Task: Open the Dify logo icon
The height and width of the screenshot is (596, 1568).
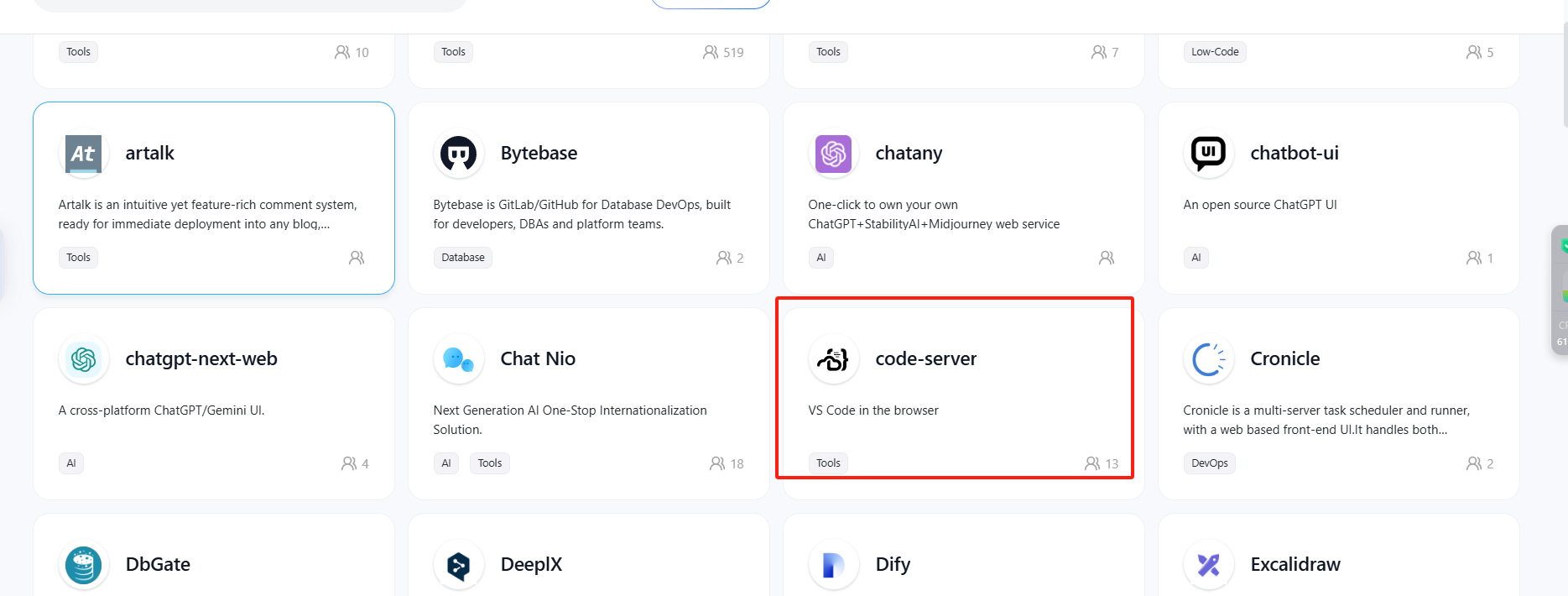Action: pos(834,565)
